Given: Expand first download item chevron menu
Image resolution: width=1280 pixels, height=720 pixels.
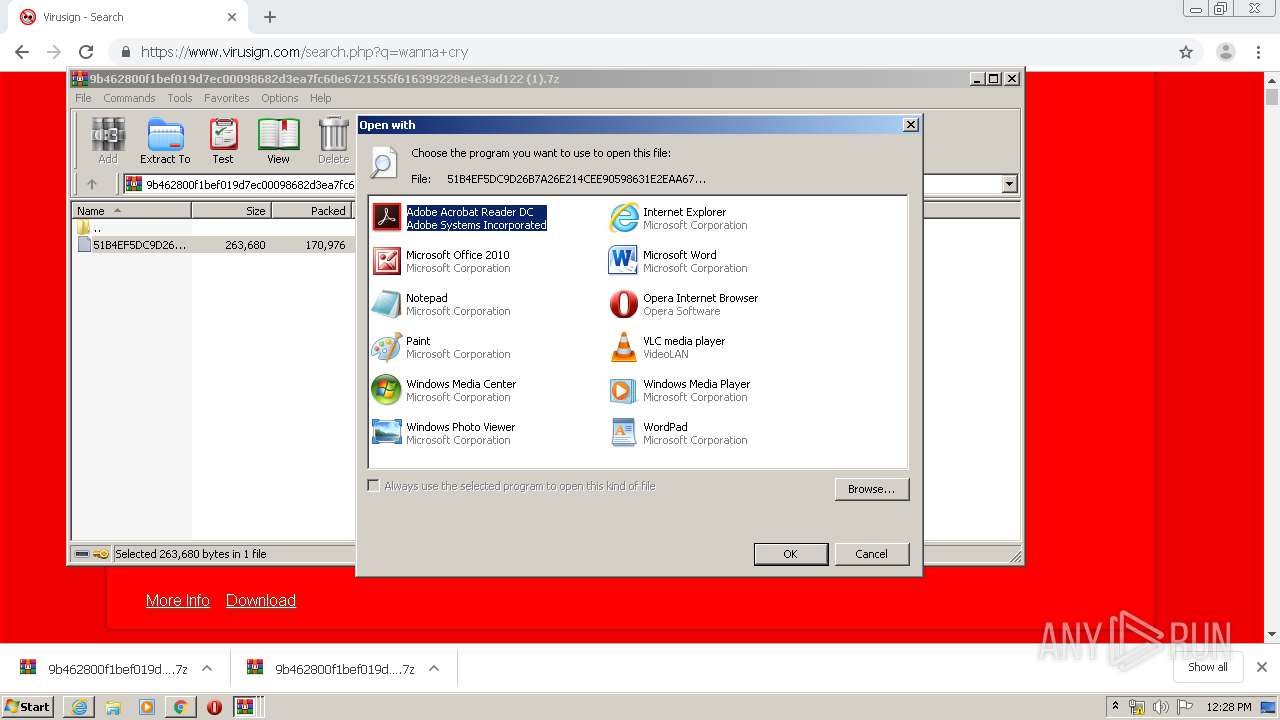Looking at the screenshot, I should (x=207, y=669).
